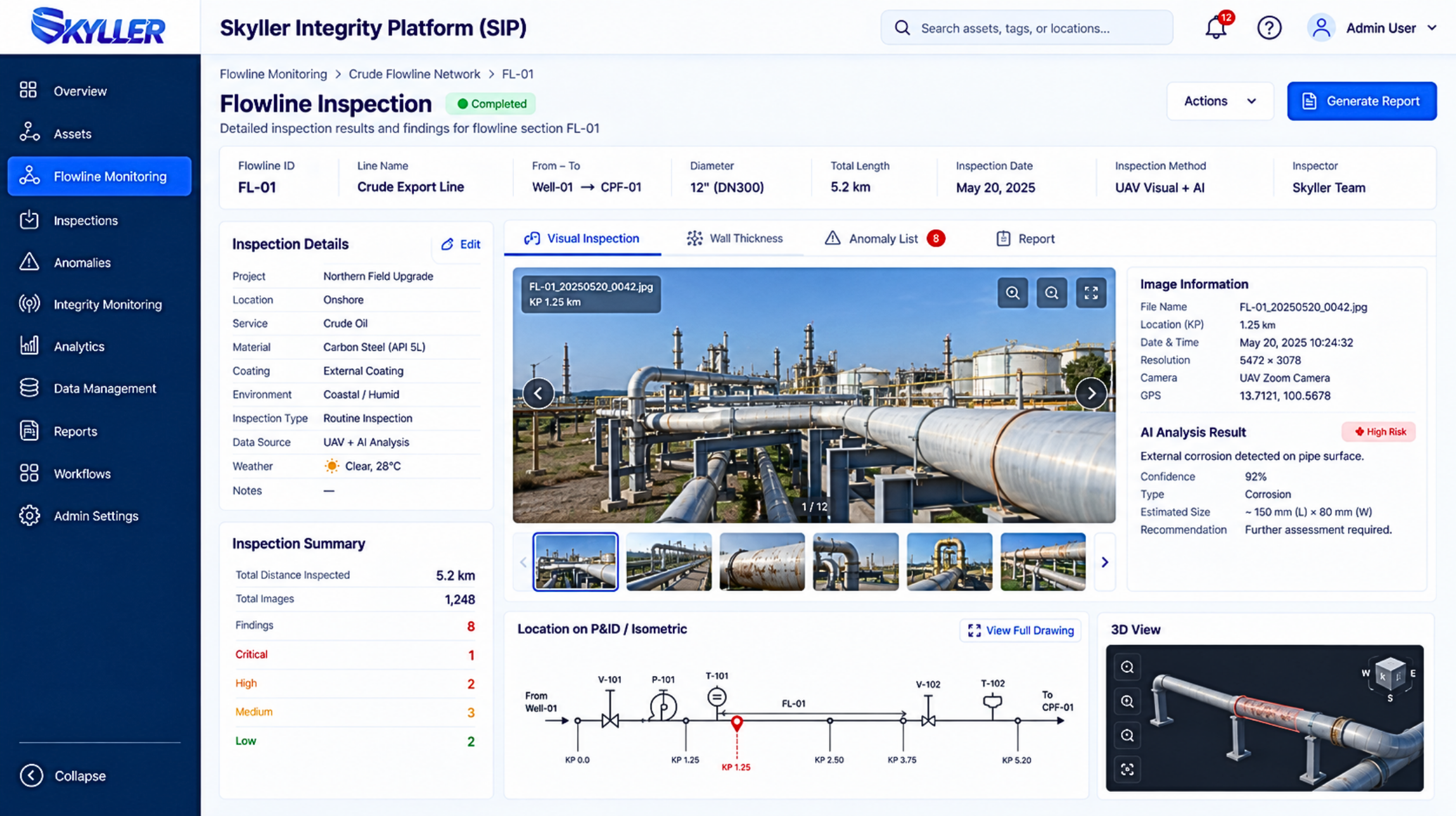Click the search assets input field
This screenshot has height=816, width=1456.
tap(1026, 28)
